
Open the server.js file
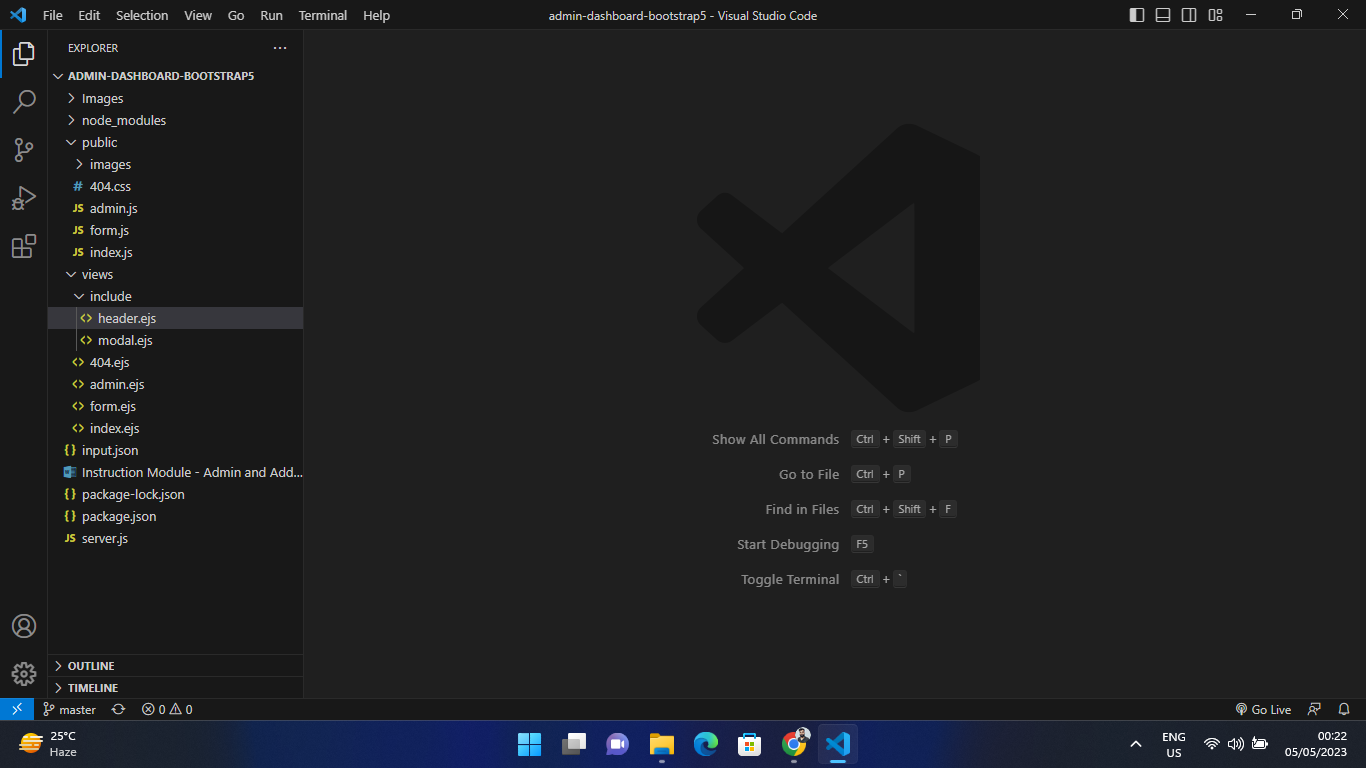104,538
